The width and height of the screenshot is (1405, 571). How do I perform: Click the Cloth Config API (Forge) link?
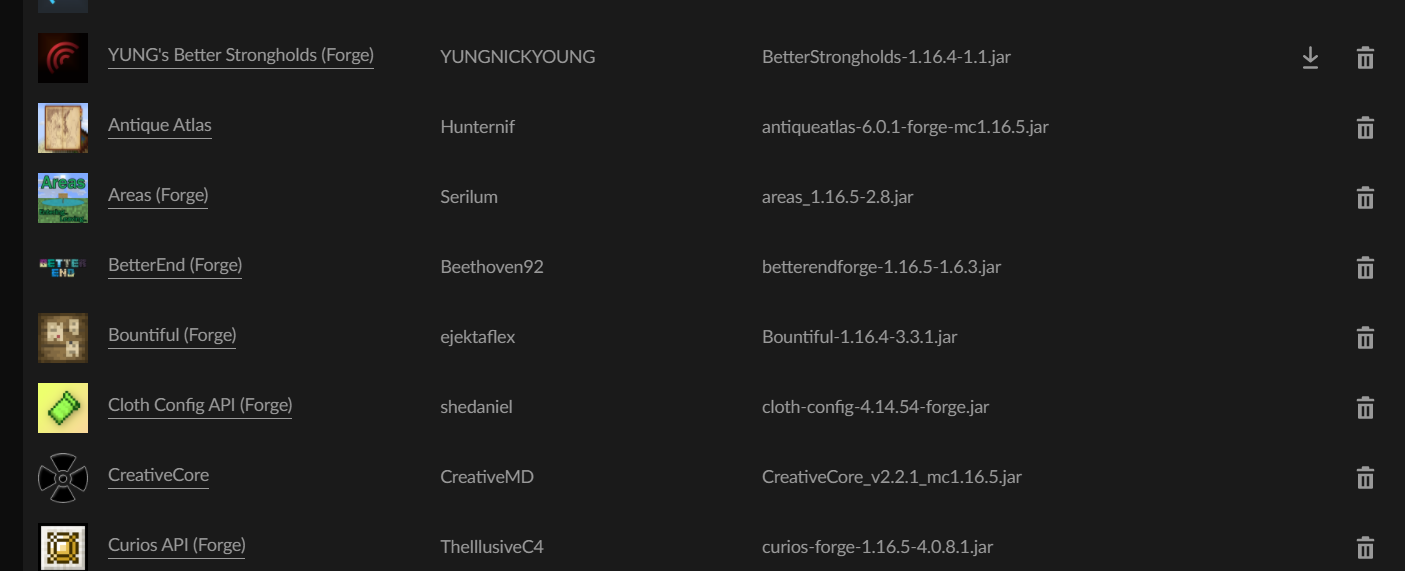(x=200, y=405)
